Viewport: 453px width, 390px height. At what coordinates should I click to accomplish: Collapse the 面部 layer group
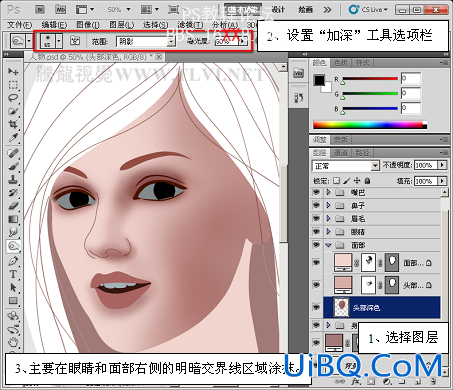pos(328,245)
